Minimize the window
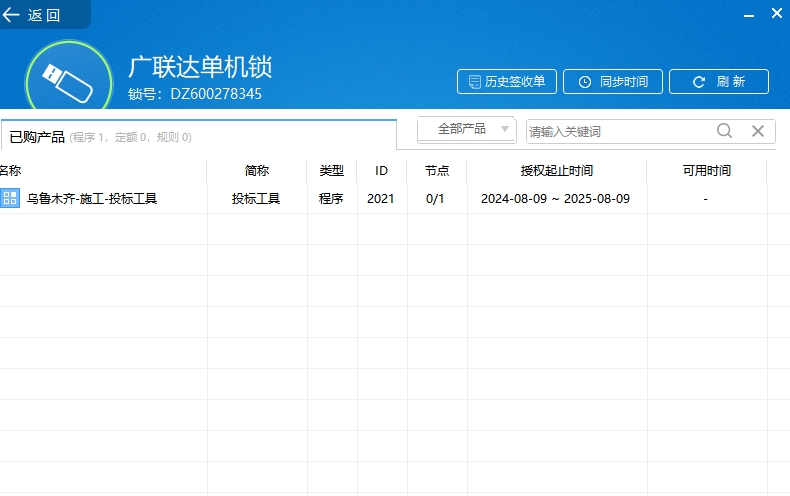The height and width of the screenshot is (496, 790). [749, 15]
